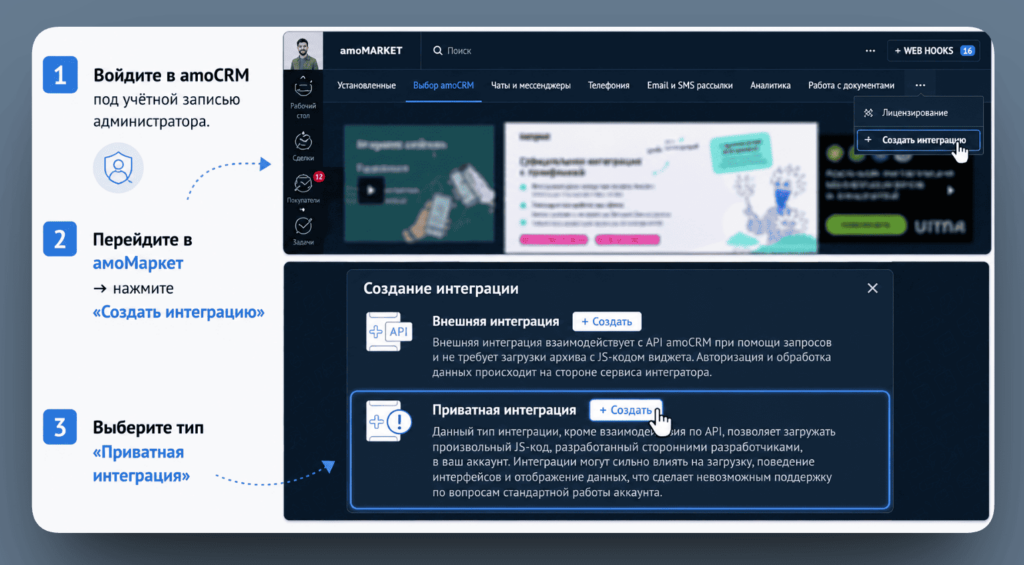Click the right banner arrow icon
The width and height of the screenshot is (1024, 565).
pos(951,191)
